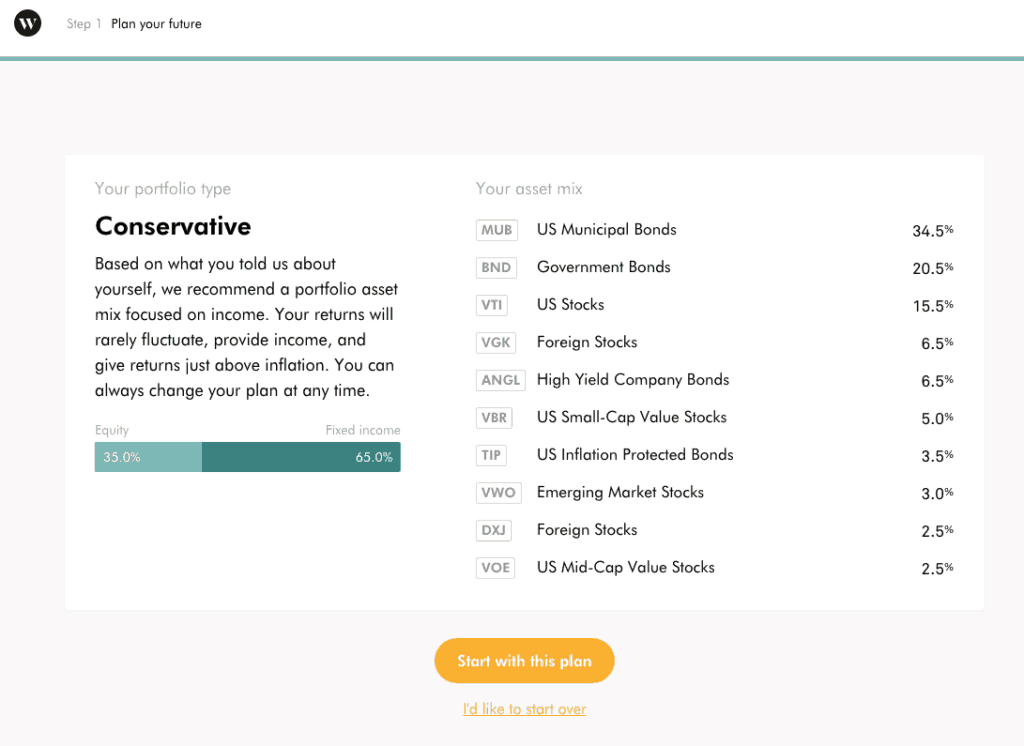Select the VGK Foreign Stocks badge
Image resolution: width=1024 pixels, height=746 pixels.
[x=496, y=342]
